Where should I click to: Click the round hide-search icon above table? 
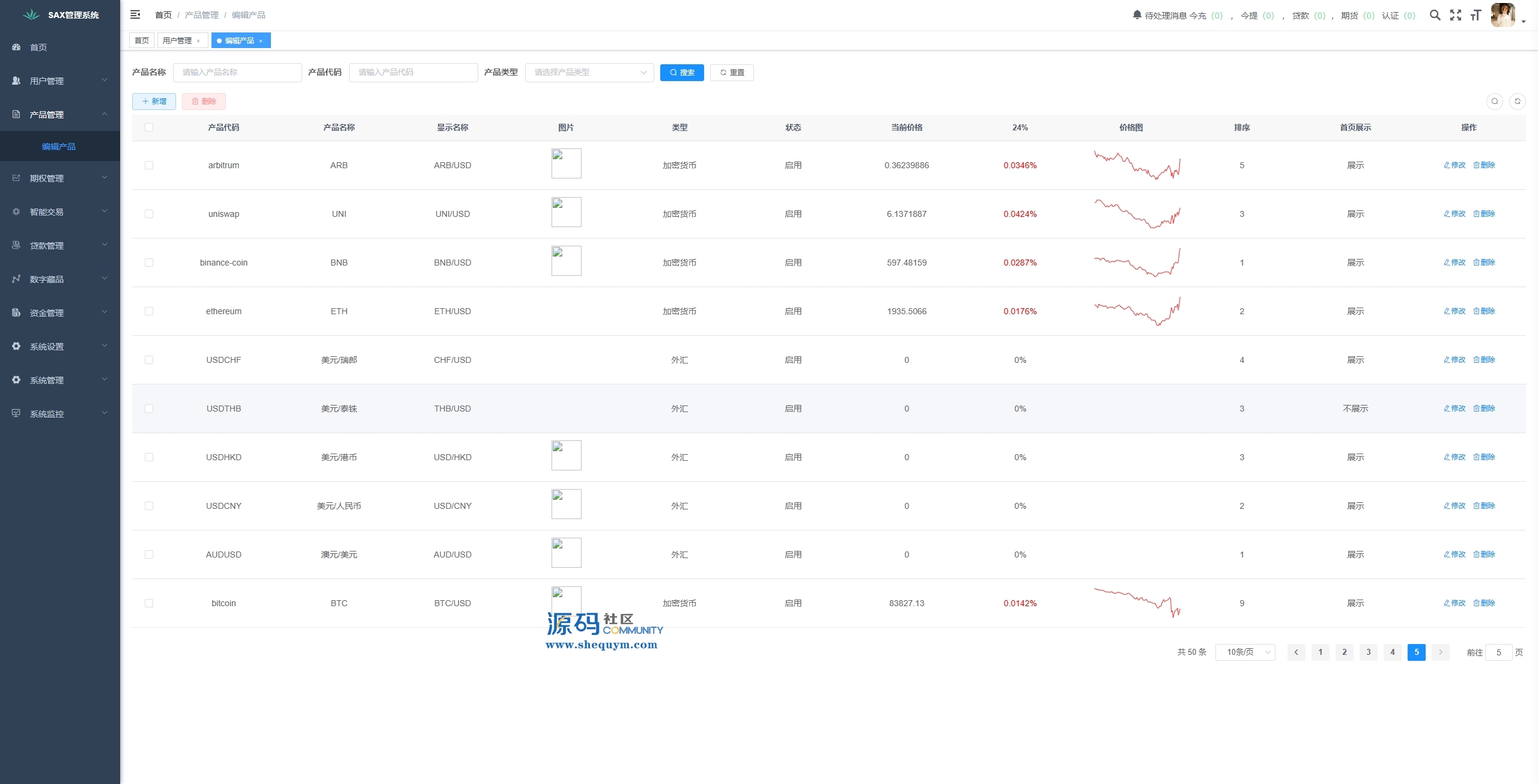(x=1494, y=102)
